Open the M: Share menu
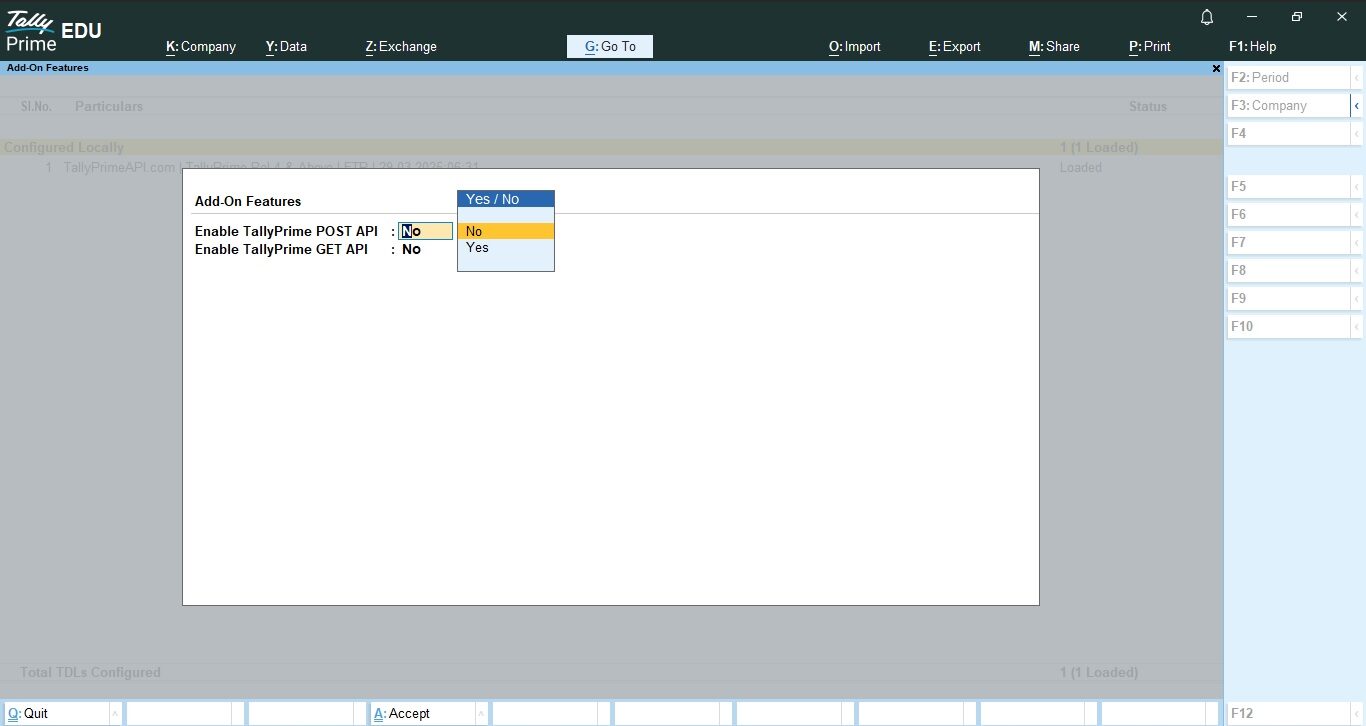Viewport: 1366px width, 726px height. (1054, 46)
